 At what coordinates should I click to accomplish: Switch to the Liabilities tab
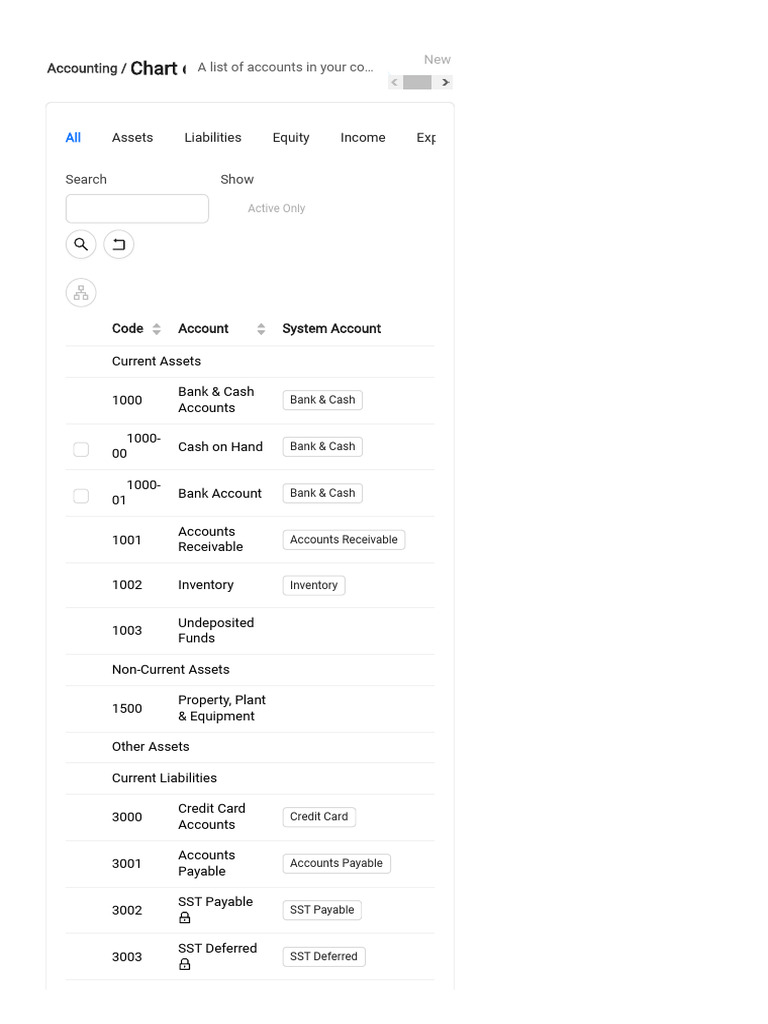[212, 138]
